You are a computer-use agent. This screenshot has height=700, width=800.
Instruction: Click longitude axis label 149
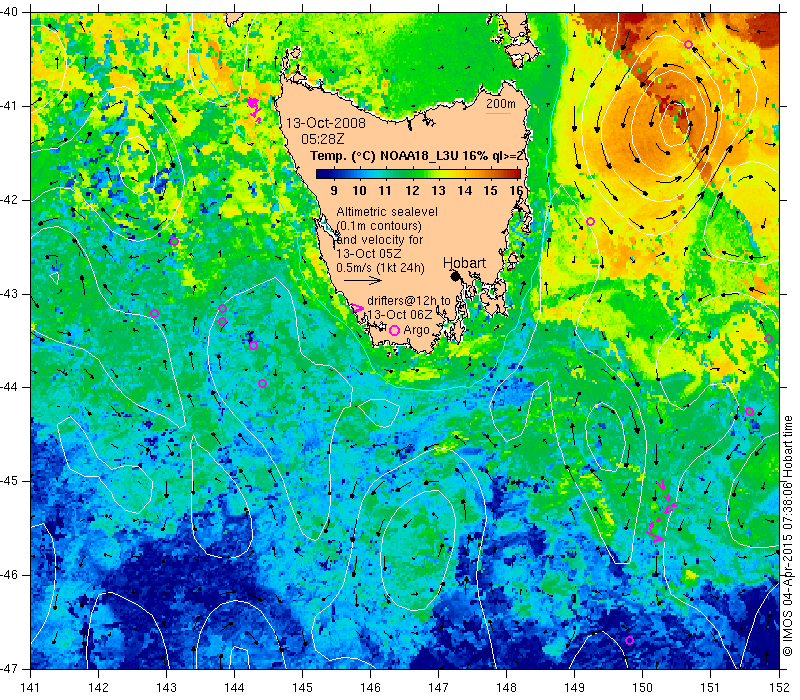(574, 688)
